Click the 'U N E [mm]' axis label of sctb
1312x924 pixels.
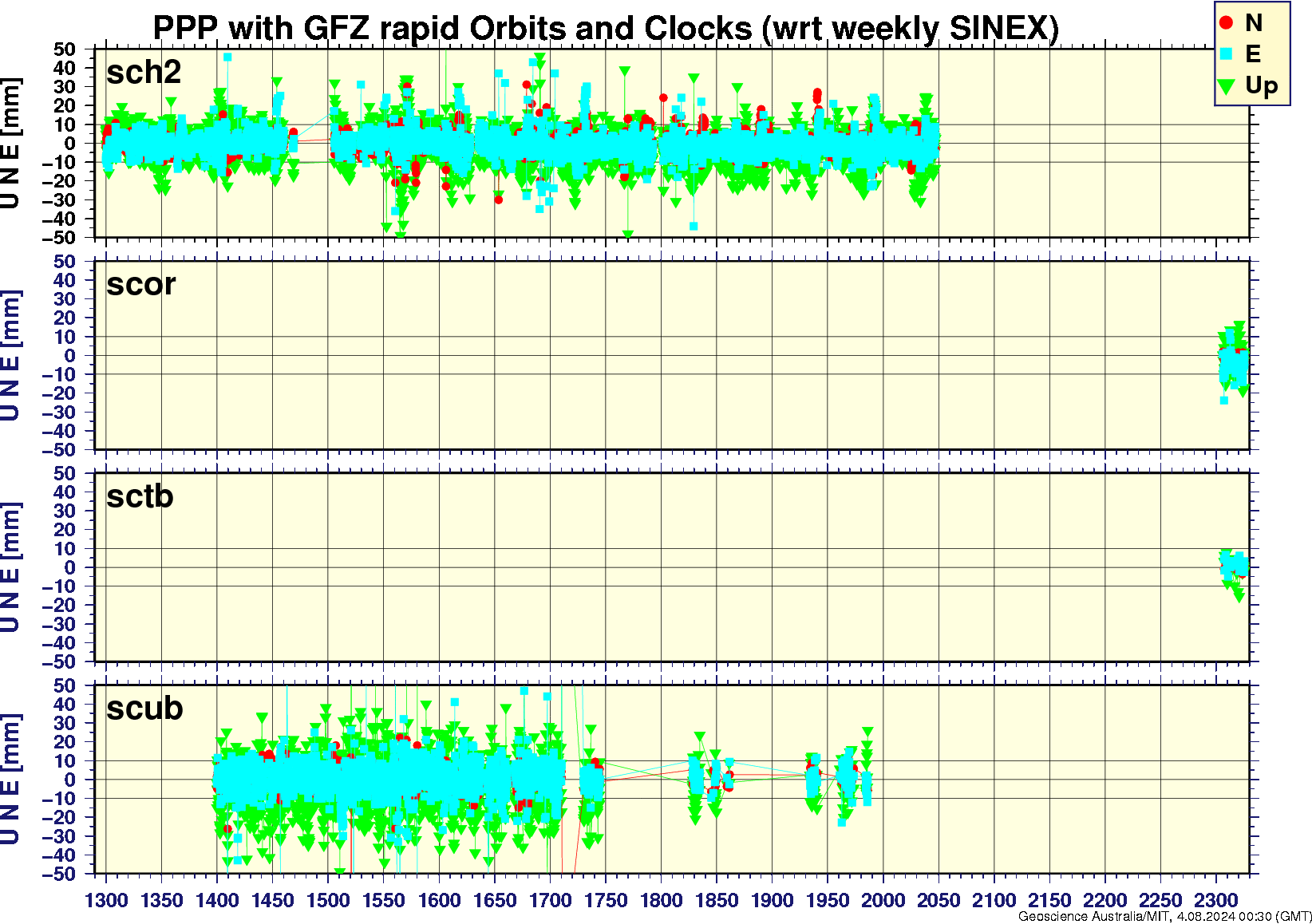10,568
